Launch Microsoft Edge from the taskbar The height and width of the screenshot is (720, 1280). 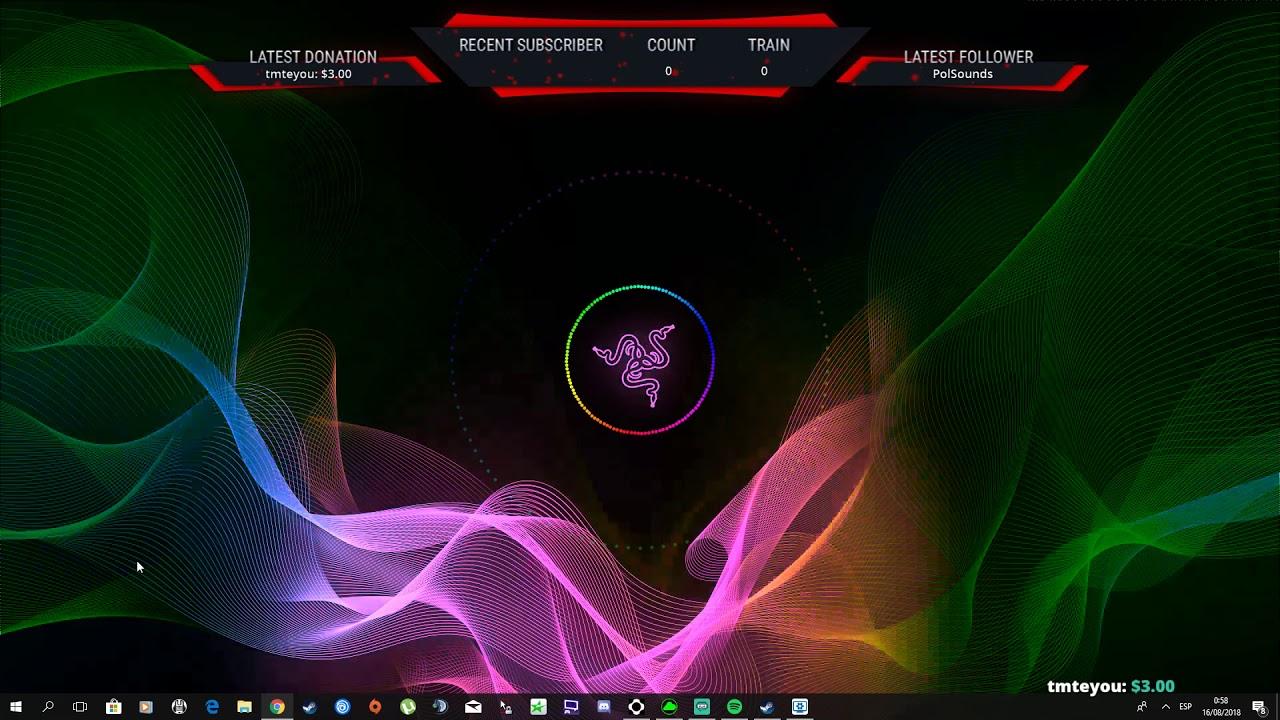[x=211, y=707]
